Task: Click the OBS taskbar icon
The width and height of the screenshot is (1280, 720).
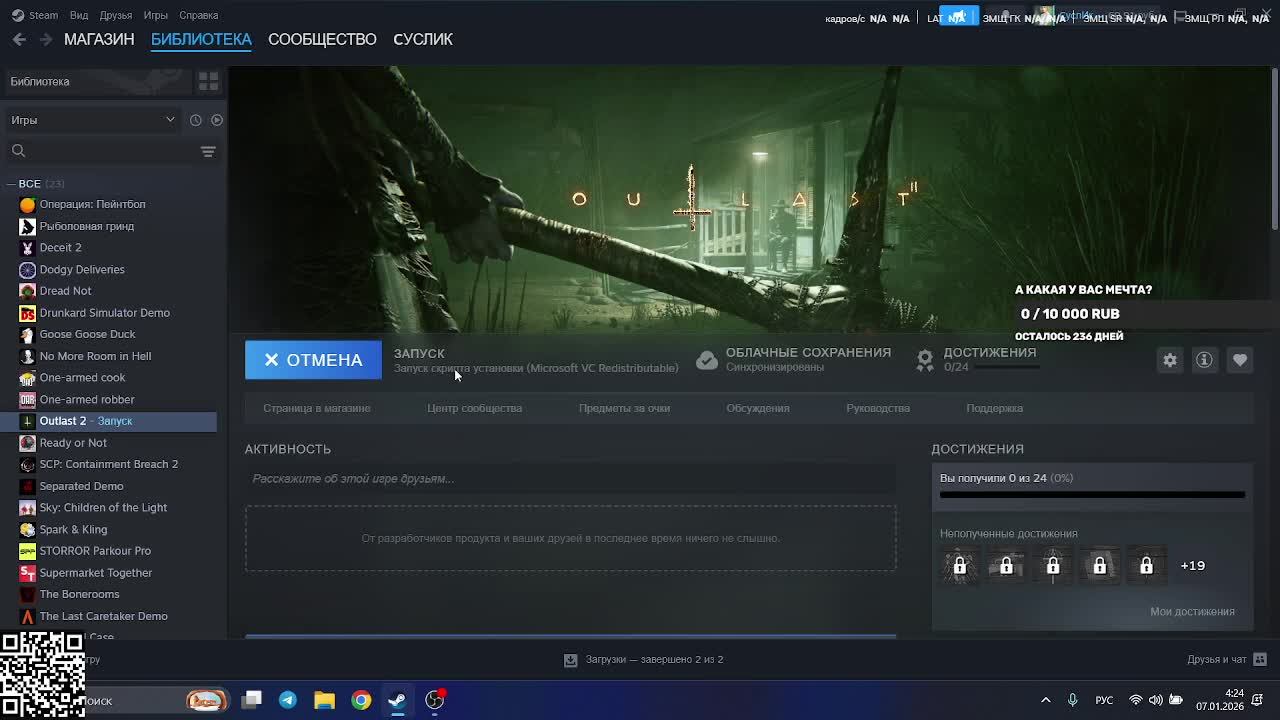Action: [434, 700]
